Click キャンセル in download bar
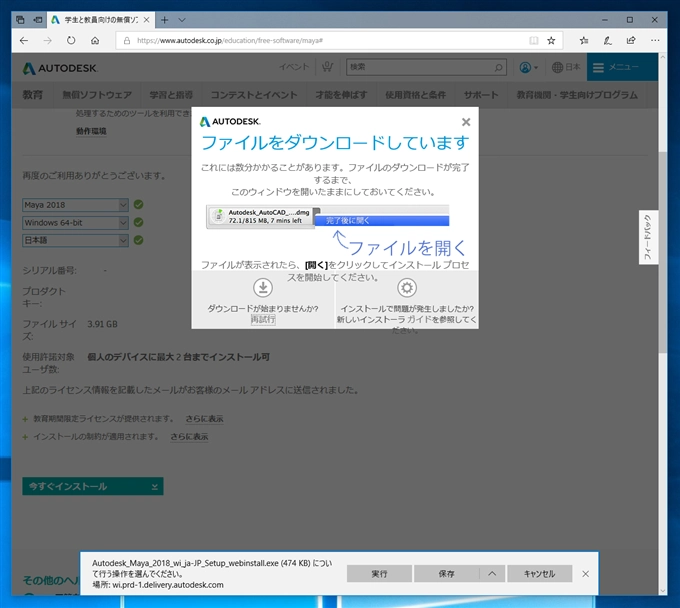The image size is (680, 608). tap(539, 574)
